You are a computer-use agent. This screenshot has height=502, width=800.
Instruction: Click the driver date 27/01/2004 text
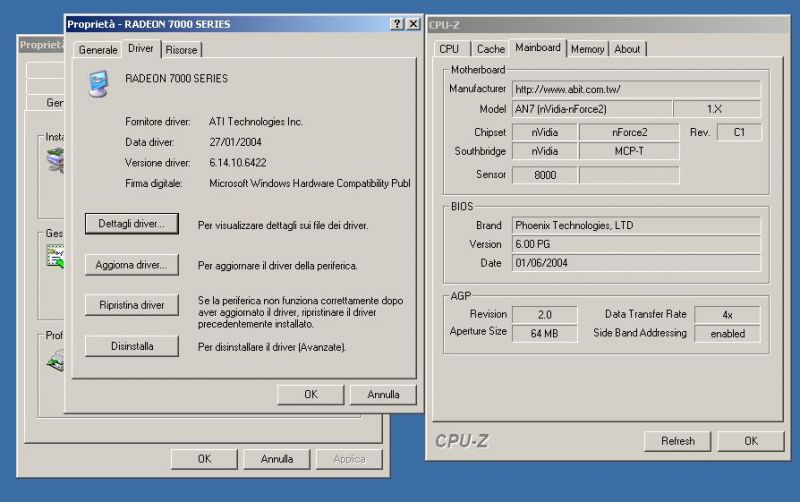point(235,142)
